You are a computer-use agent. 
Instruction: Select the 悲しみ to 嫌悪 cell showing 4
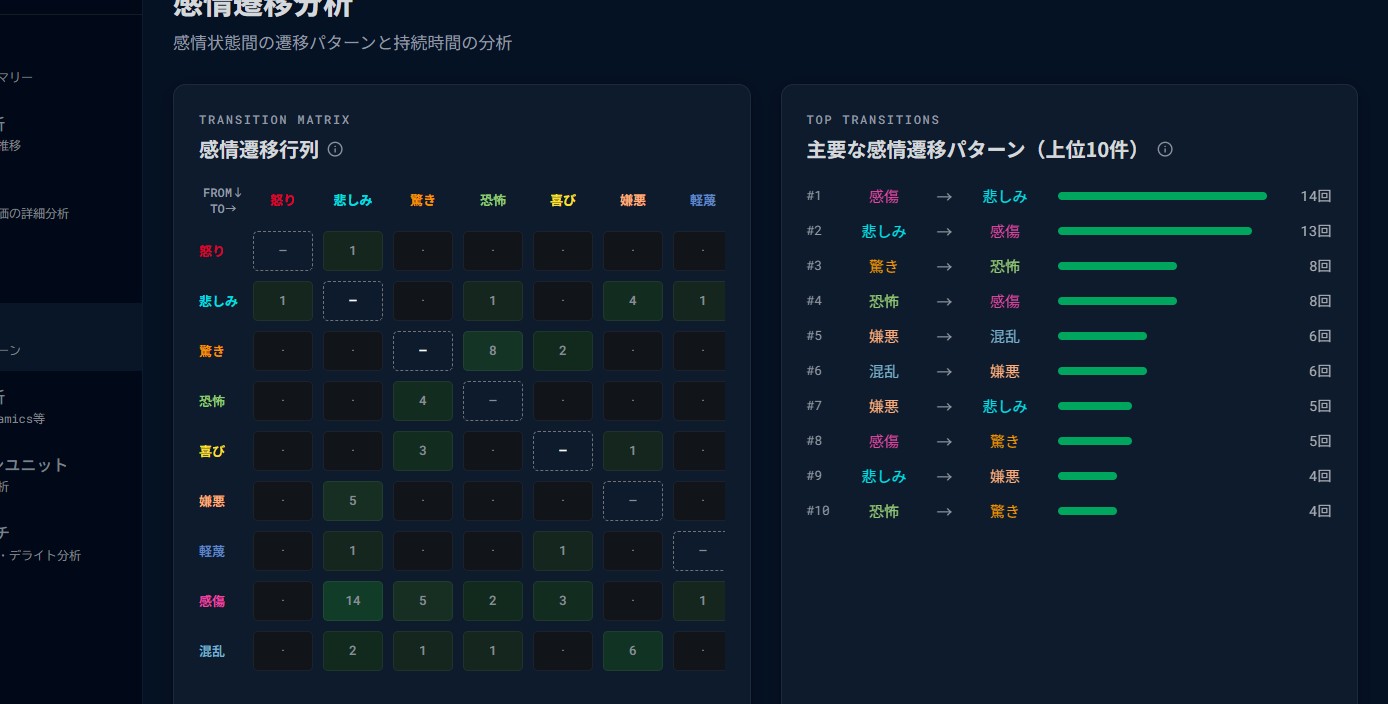pyautogui.click(x=633, y=301)
